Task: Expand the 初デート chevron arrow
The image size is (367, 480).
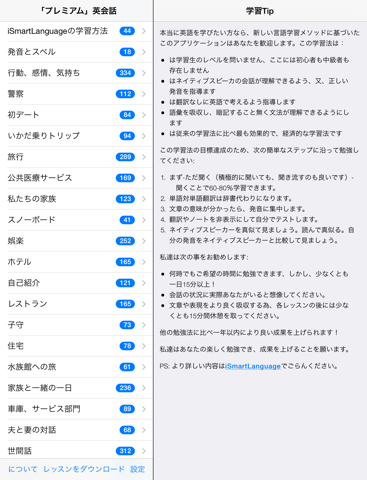Action: coord(144,115)
